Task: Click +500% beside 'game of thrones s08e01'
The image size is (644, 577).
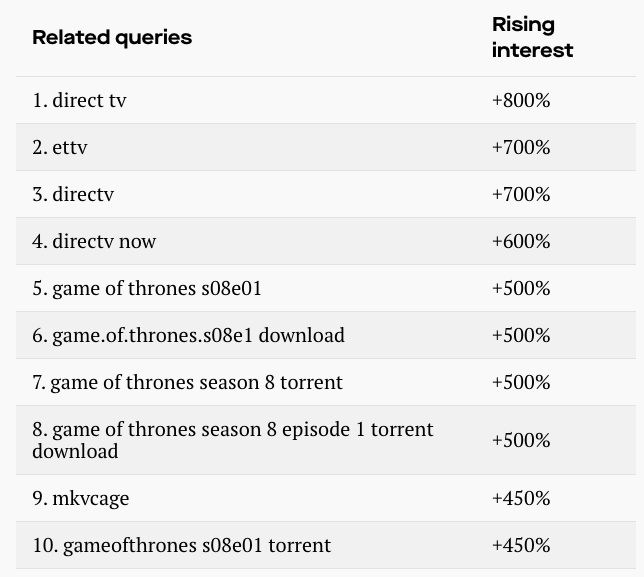Action: click(x=521, y=288)
